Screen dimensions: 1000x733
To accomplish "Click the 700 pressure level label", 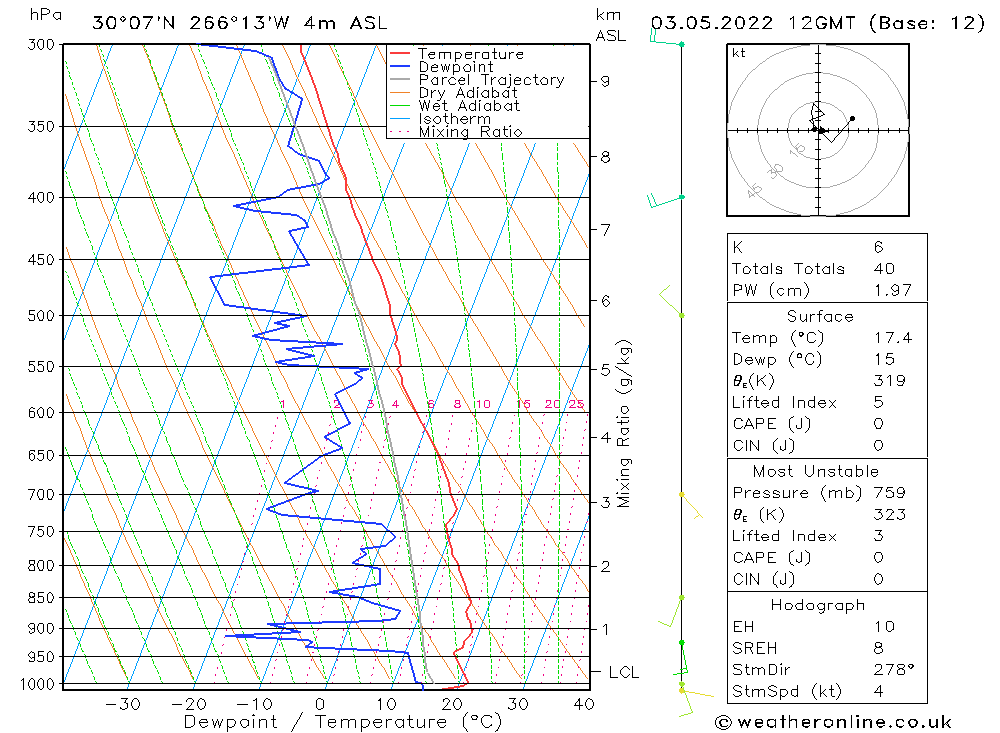I will coord(41,494).
